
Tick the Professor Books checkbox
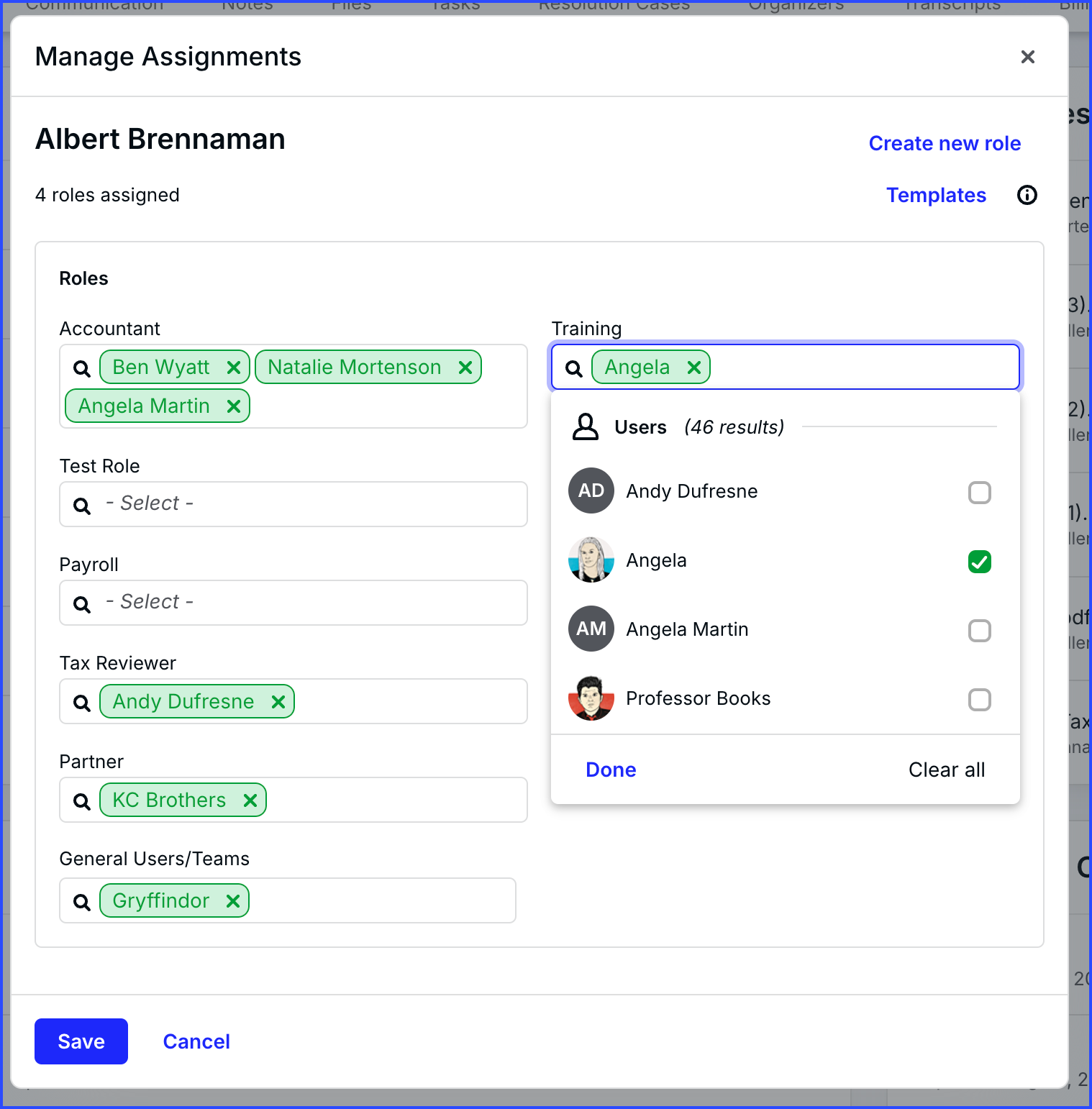click(979, 700)
